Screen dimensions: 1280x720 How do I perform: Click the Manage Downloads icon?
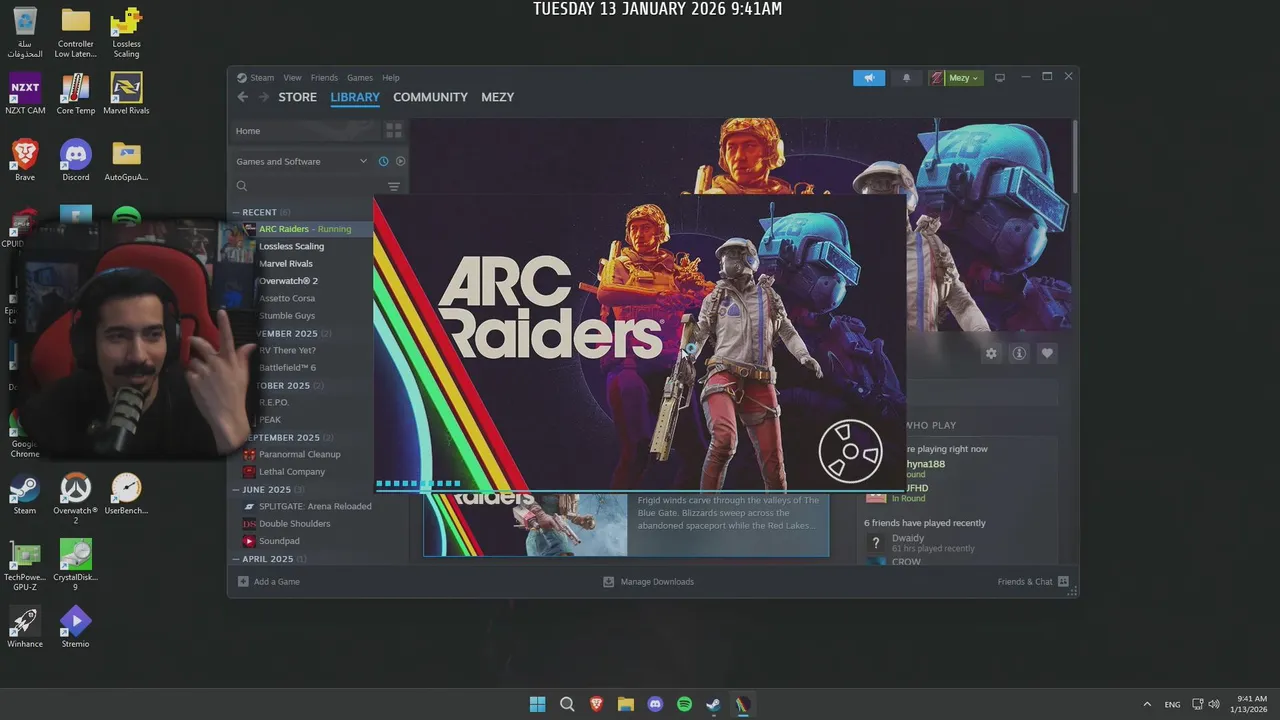(608, 581)
